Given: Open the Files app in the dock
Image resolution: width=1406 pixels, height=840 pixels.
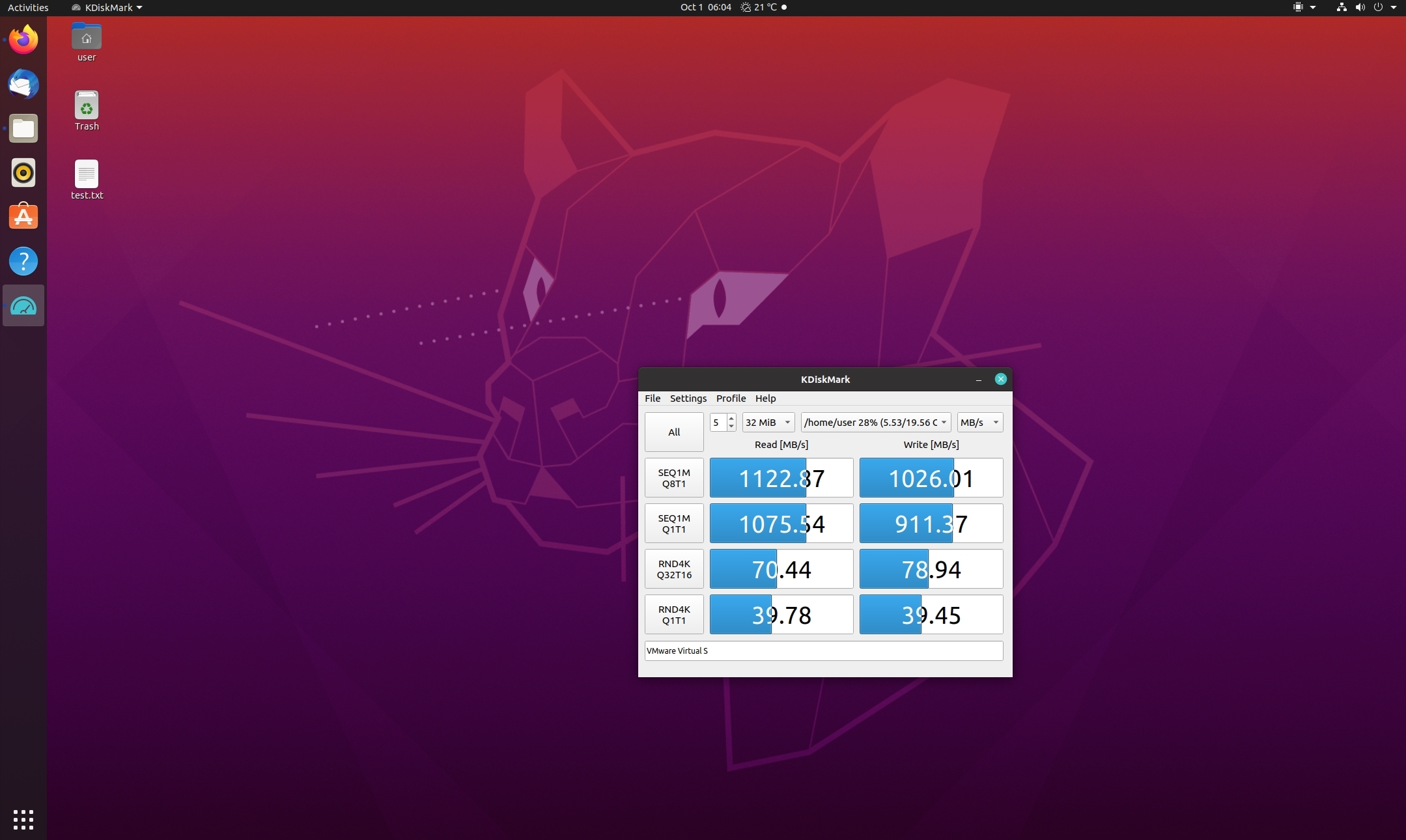Looking at the screenshot, I should click(23, 128).
